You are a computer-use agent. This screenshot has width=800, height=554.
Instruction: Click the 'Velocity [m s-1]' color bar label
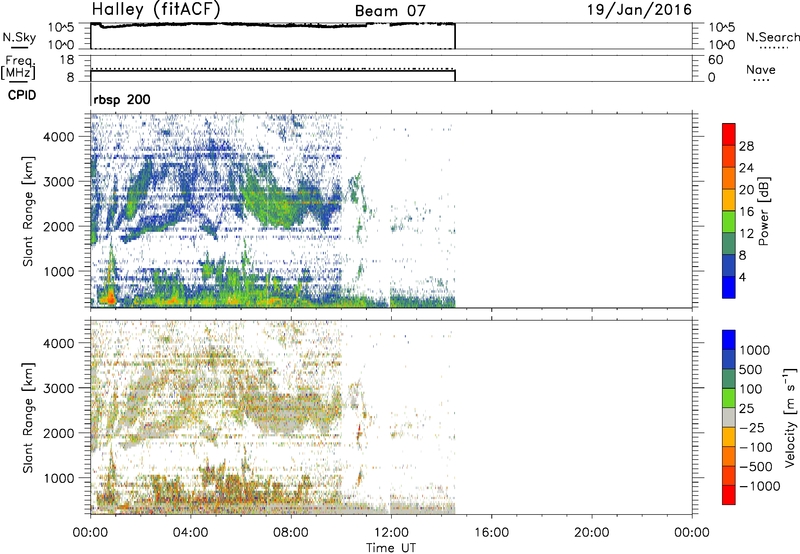pos(790,417)
